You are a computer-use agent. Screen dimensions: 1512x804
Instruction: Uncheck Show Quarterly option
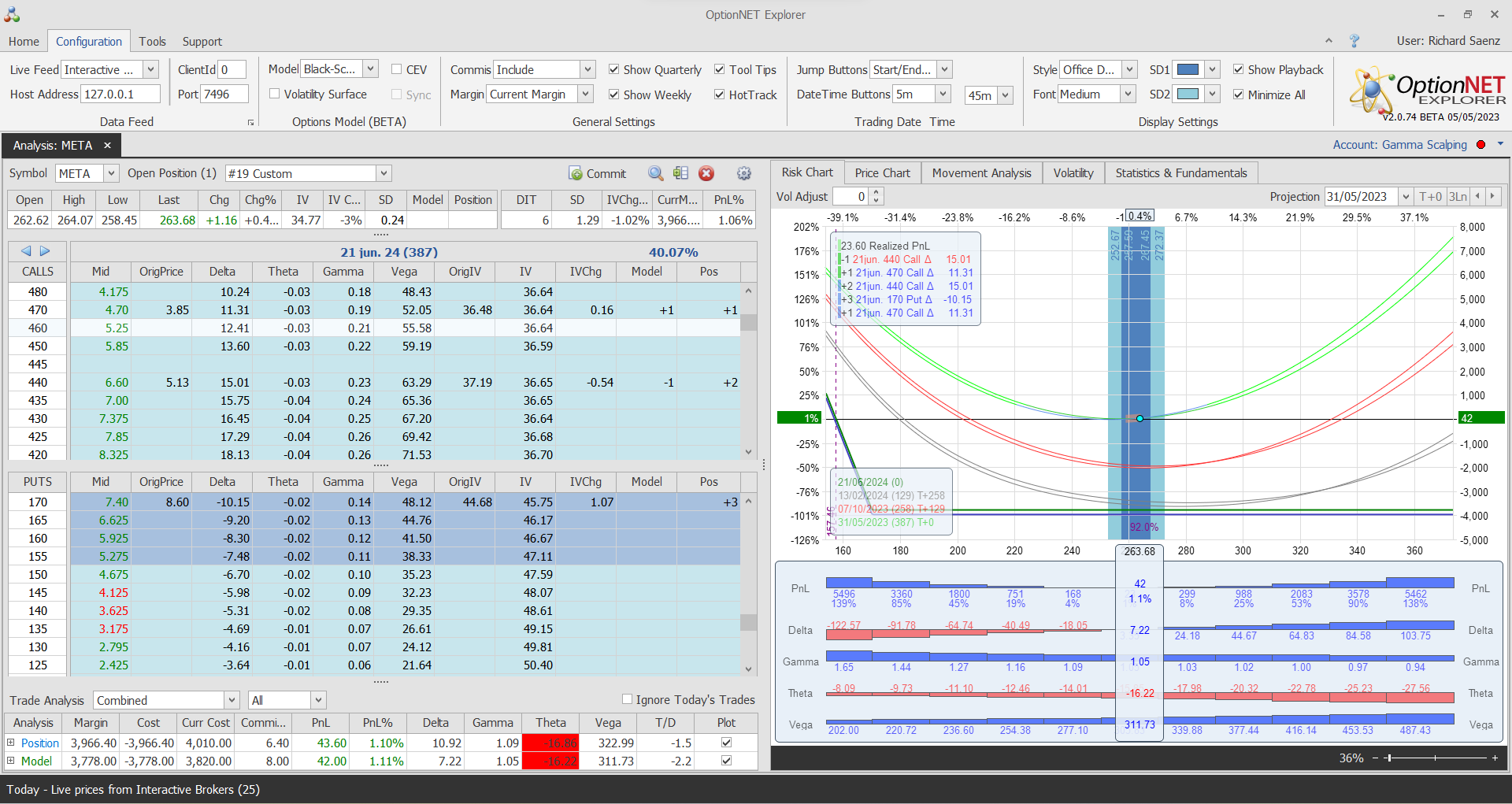click(614, 69)
